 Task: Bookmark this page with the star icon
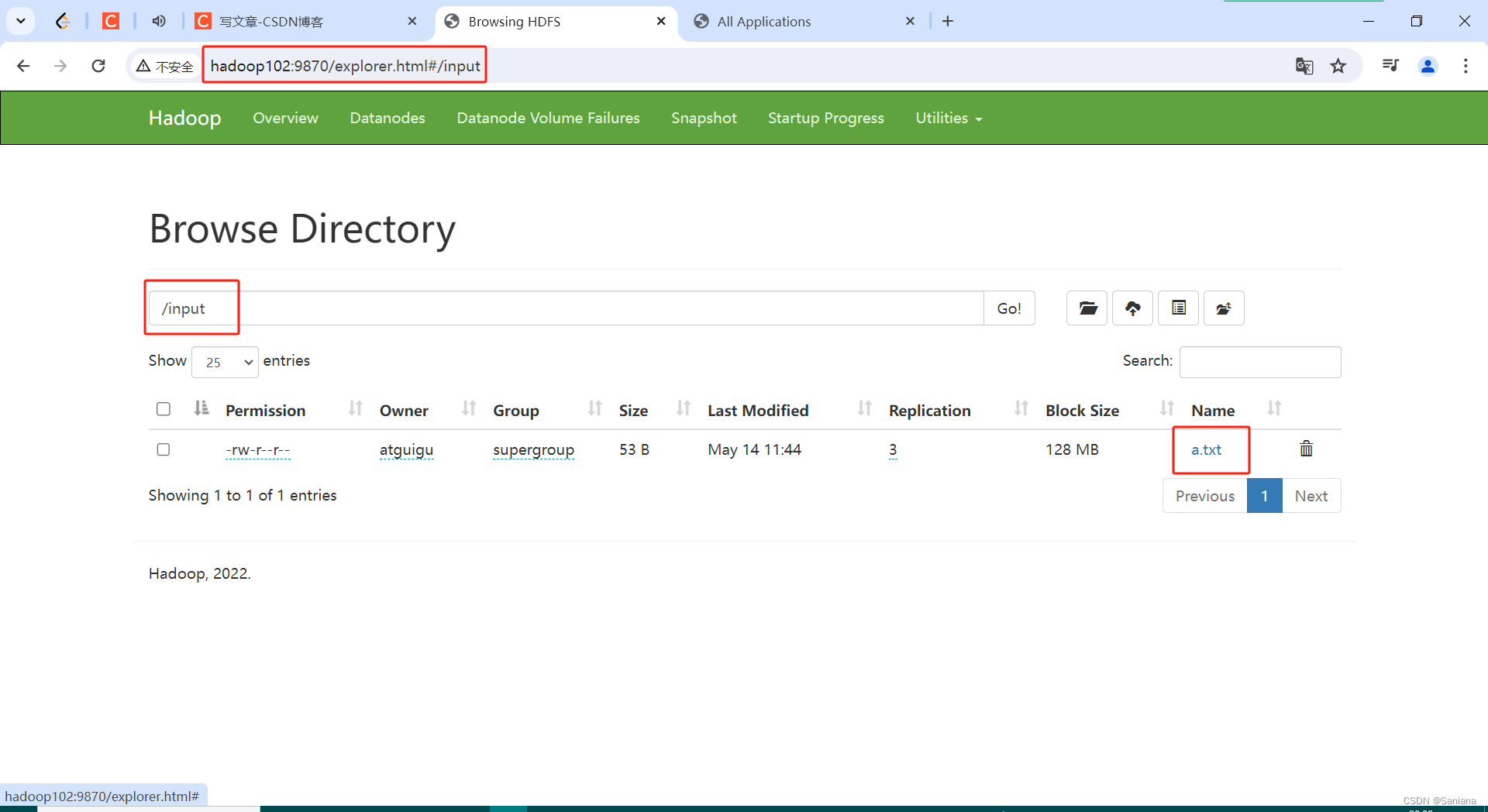tap(1338, 66)
